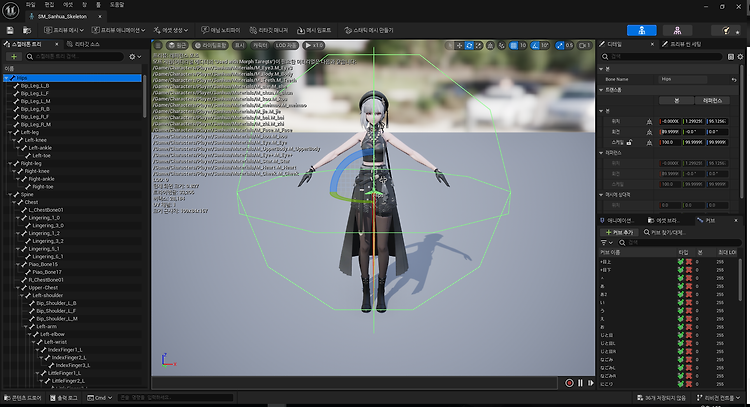
Task: Select the viewport Select (cursor) tool
Action: [450, 45]
